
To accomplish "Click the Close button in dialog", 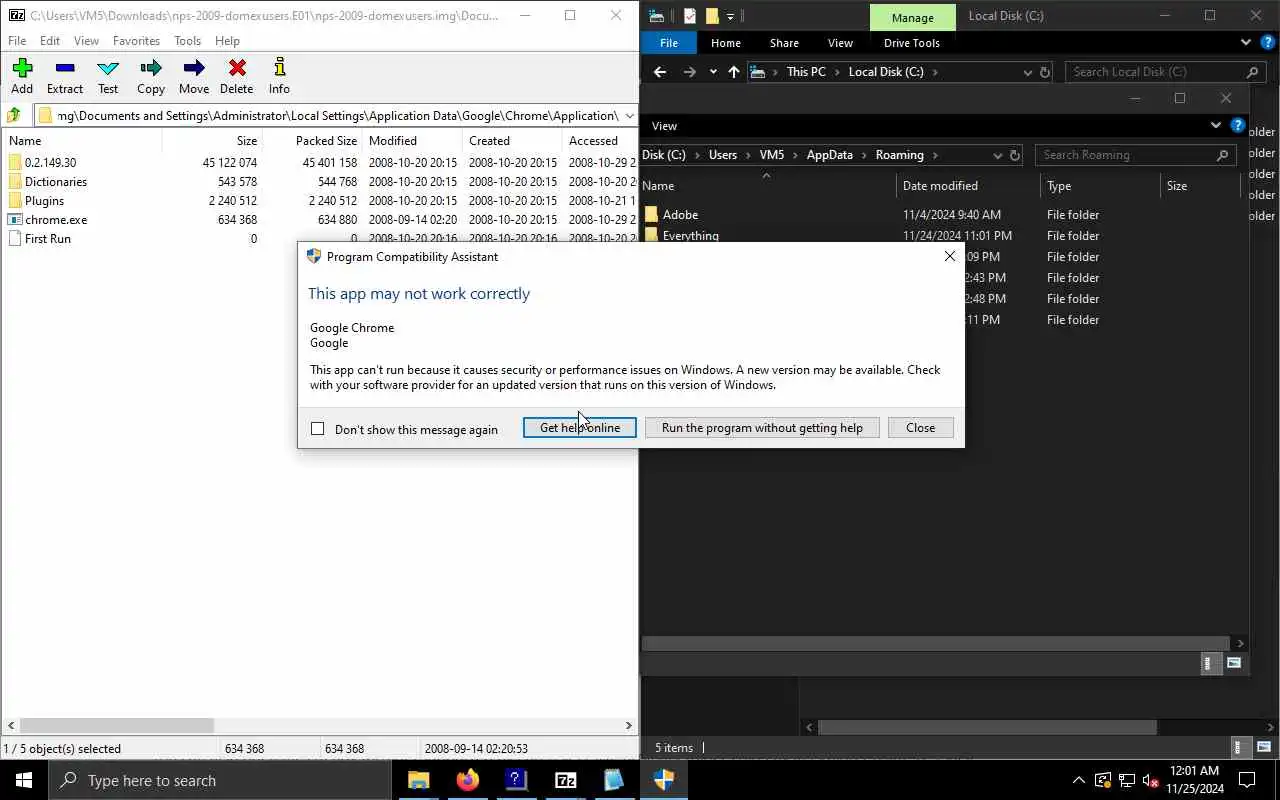I will click(920, 427).
